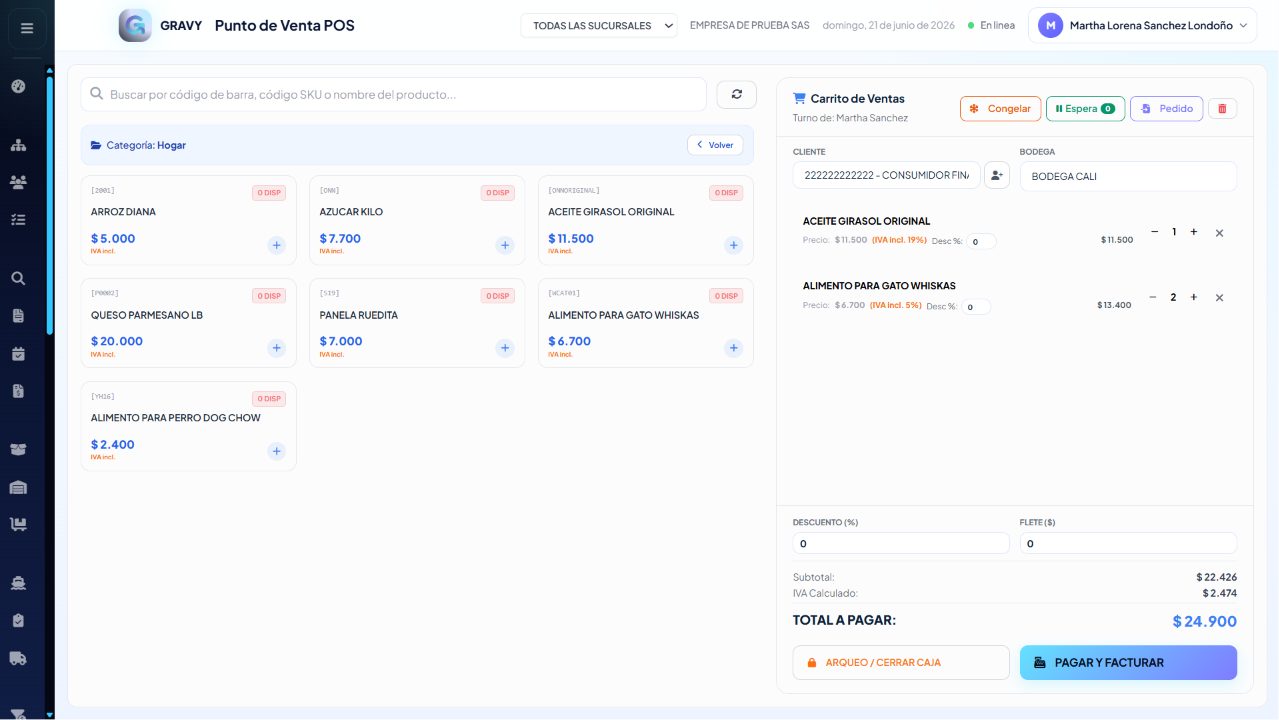1279x720 pixels.
Task: Remove ACEITE GIRASOL ORIGINAL from cart
Action: pos(1219,233)
